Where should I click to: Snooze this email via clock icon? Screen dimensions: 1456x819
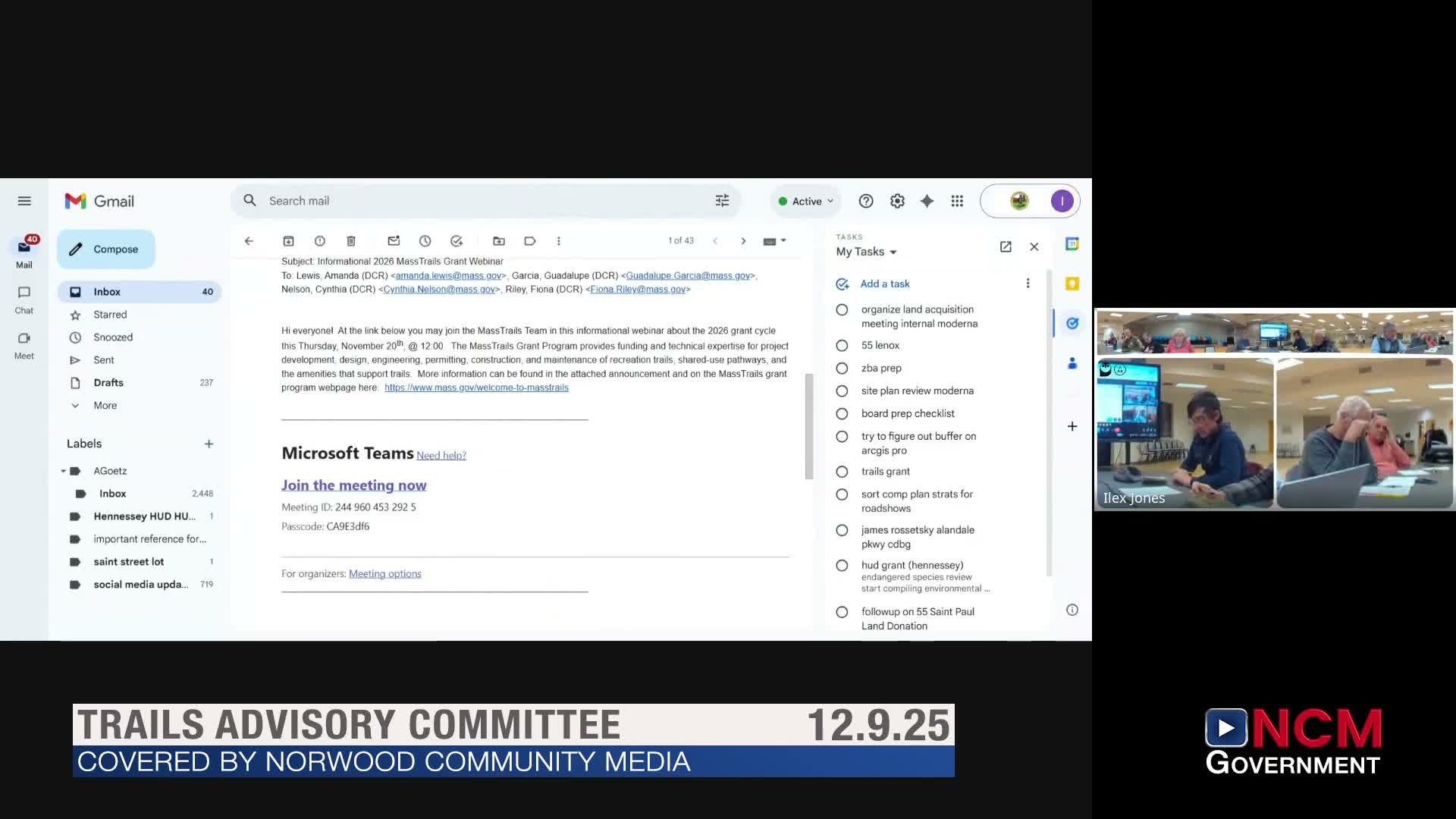(x=425, y=241)
